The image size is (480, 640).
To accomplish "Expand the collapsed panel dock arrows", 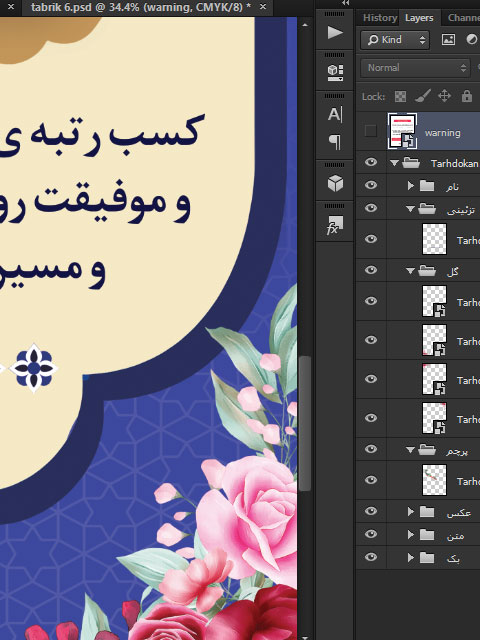I will (346, 3).
